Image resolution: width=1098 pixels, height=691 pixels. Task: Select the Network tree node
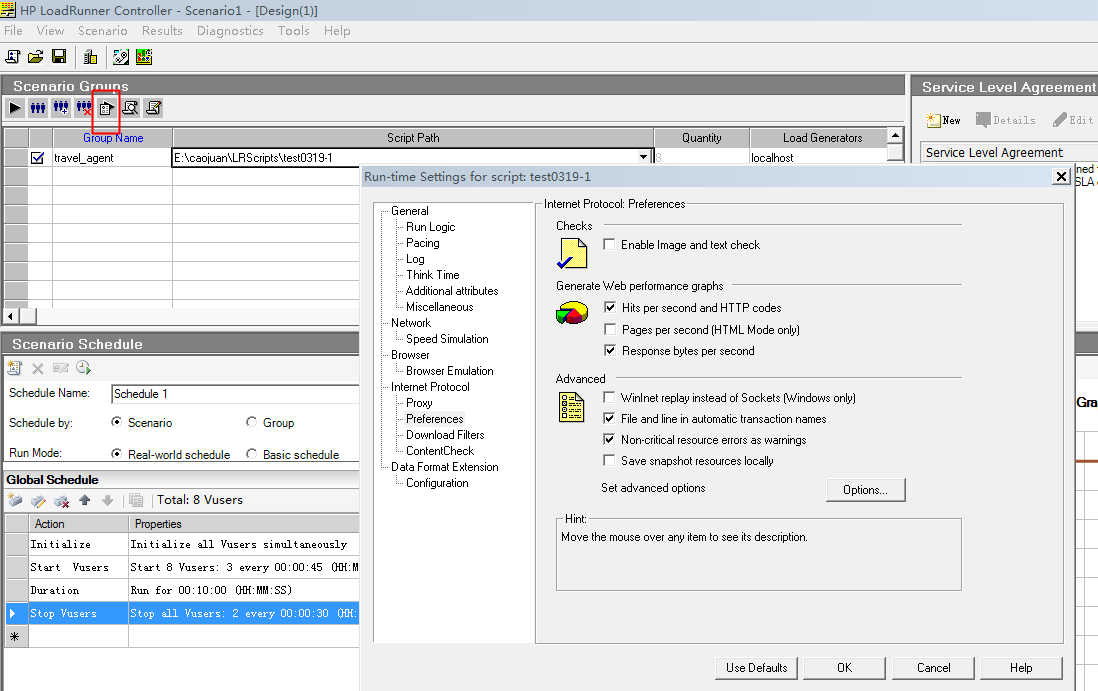tap(411, 323)
